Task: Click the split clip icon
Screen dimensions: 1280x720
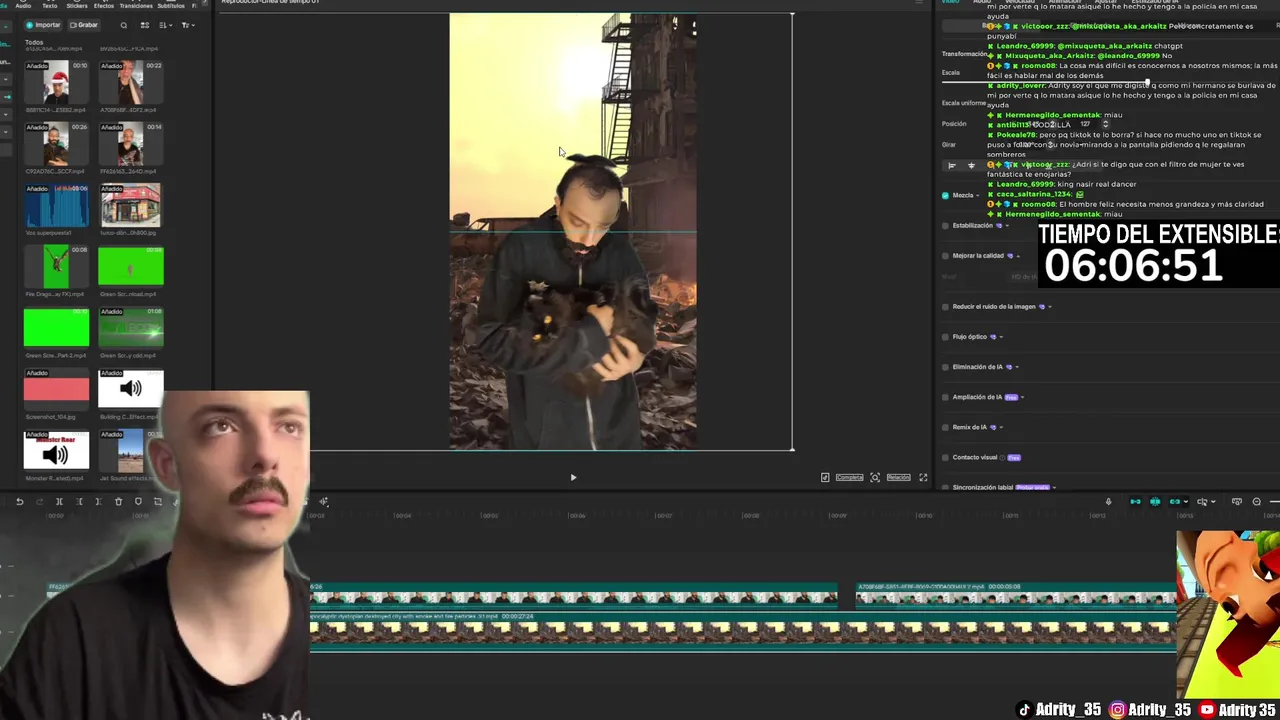Action: (x=59, y=502)
